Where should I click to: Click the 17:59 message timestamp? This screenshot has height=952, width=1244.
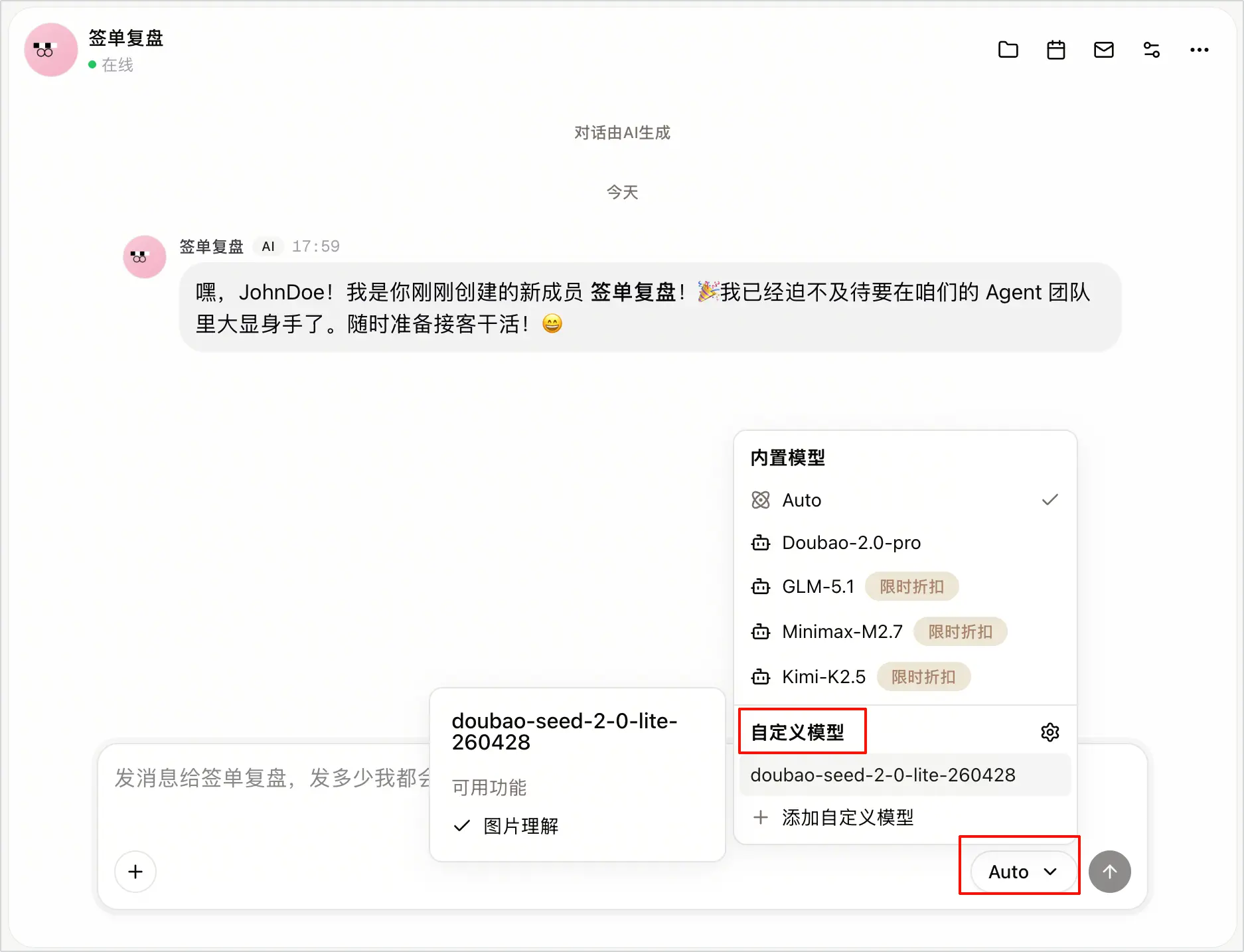coord(316,246)
